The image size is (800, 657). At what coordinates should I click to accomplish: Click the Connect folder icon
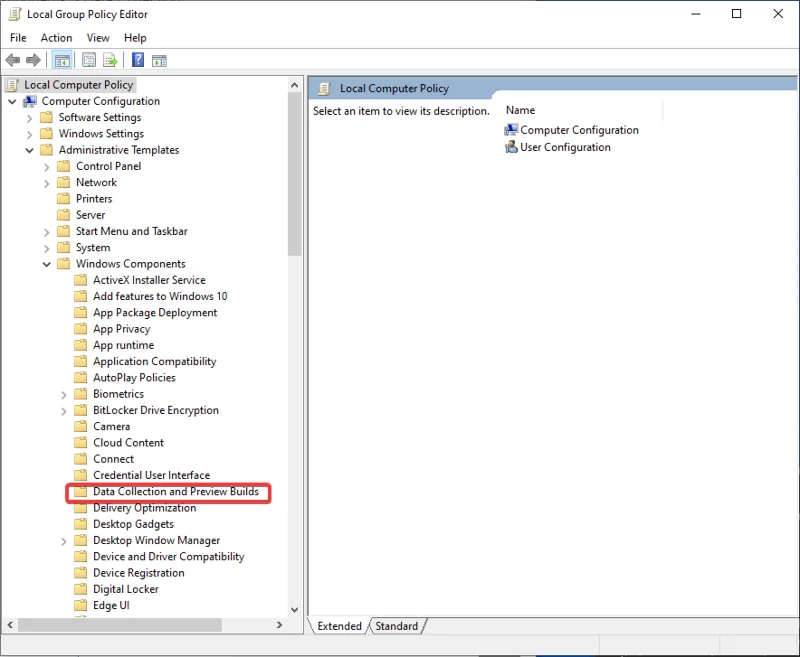(81, 459)
